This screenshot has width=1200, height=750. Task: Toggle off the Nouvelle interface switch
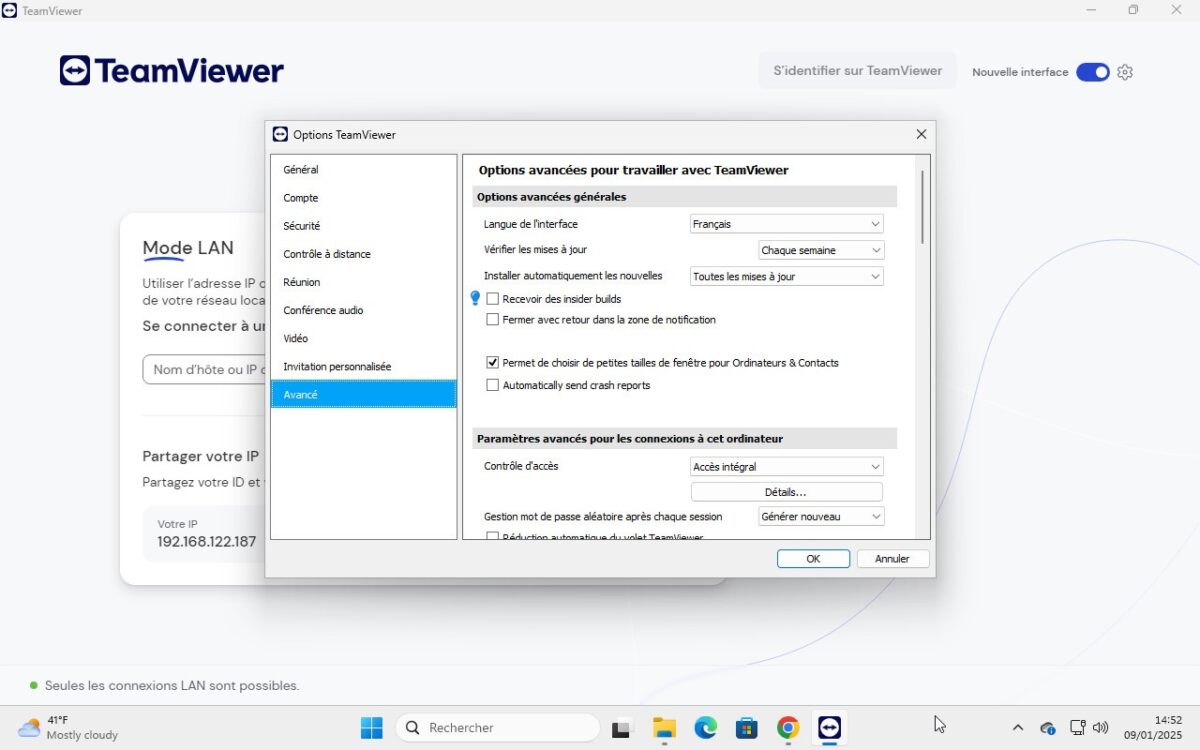1093,71
